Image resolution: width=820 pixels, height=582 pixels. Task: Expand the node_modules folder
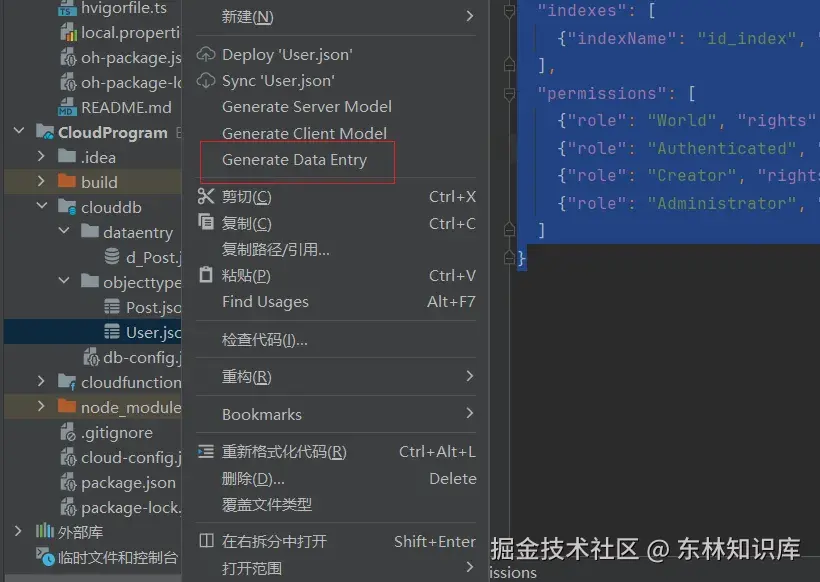[41, 406]
